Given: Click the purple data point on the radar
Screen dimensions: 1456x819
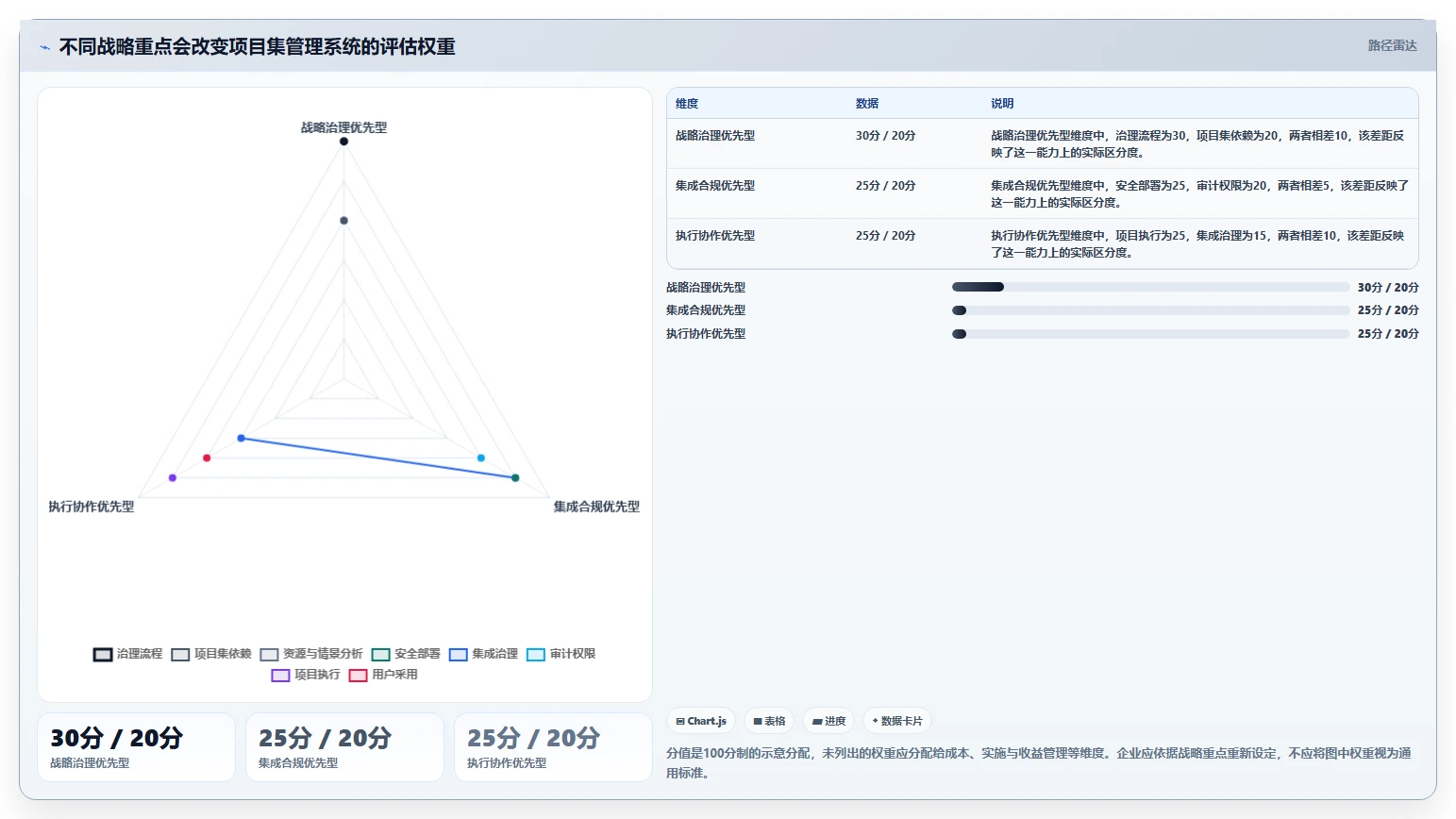Looking at the screenshot, I should [x=172, y=478].
